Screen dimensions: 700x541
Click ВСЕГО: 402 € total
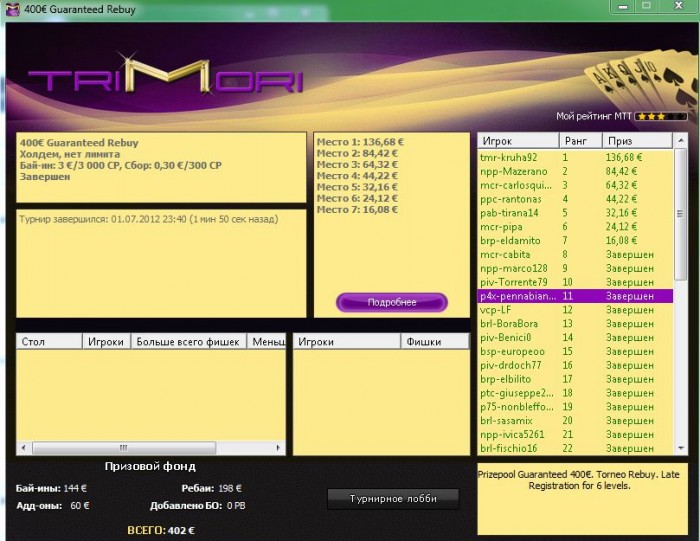(161, 530)
